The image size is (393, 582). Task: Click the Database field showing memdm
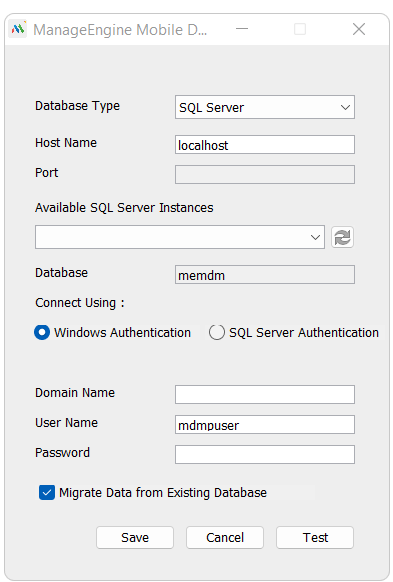click(x=265, y=275)
